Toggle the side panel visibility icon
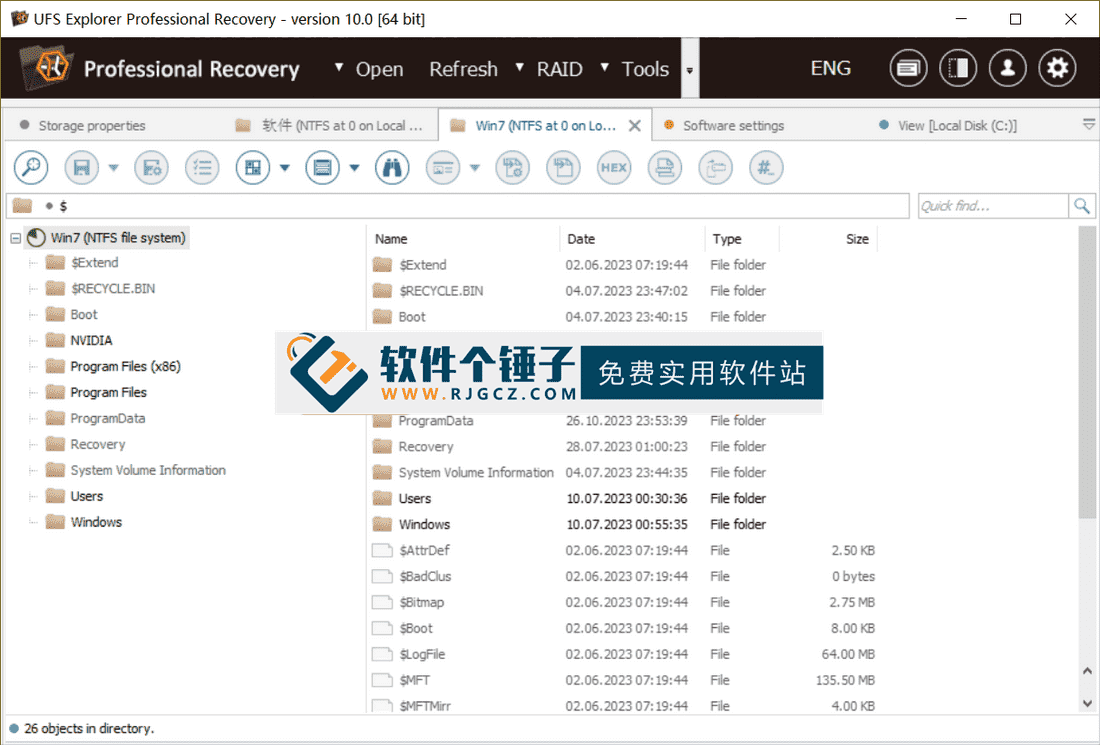The image size is (1100, 745). (x=957, y=67)
